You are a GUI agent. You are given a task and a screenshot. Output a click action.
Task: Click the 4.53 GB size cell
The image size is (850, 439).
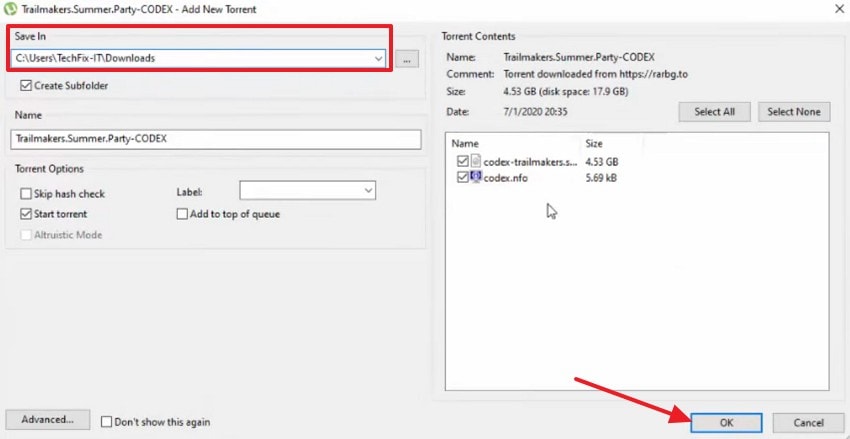[x=602, y=162]
